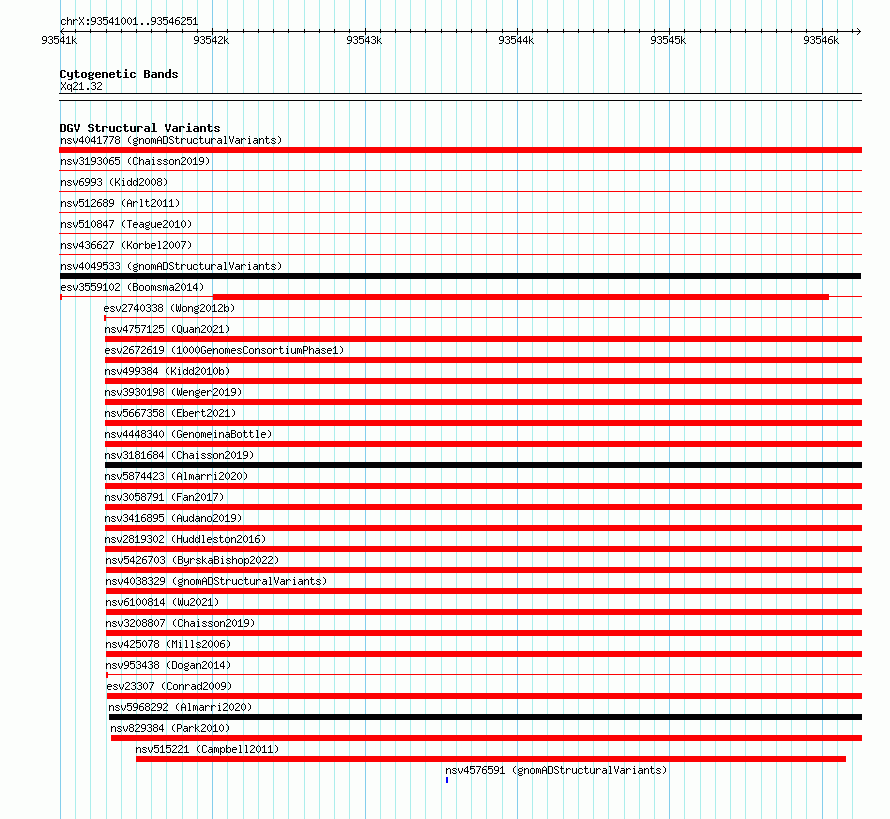Select nsv515221 (Campbell2011) variant label
The height and width of the screenshot is (819, 890).
point(208,749)
